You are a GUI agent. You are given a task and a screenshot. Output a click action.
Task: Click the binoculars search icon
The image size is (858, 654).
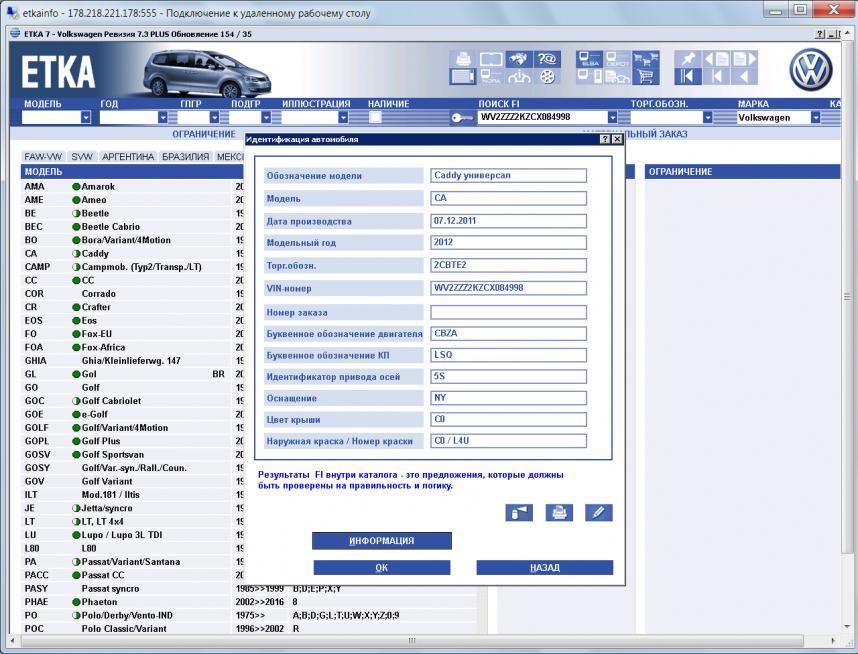[x=519, y=59]
